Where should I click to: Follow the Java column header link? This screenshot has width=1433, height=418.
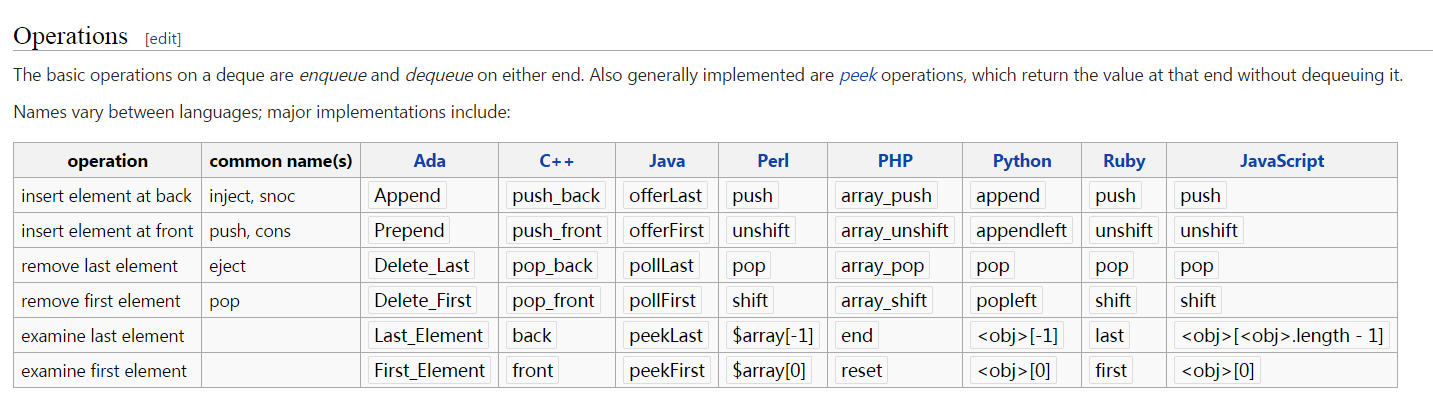(x=666, y=160)
